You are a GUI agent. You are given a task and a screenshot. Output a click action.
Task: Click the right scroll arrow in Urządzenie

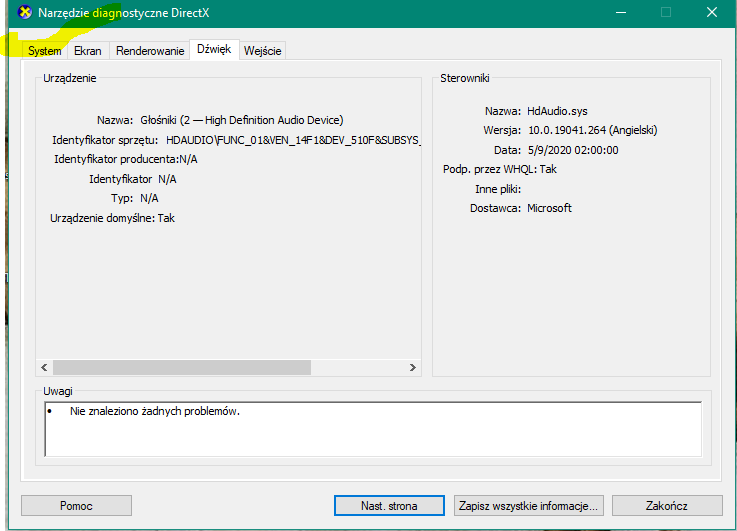(413, 367)
